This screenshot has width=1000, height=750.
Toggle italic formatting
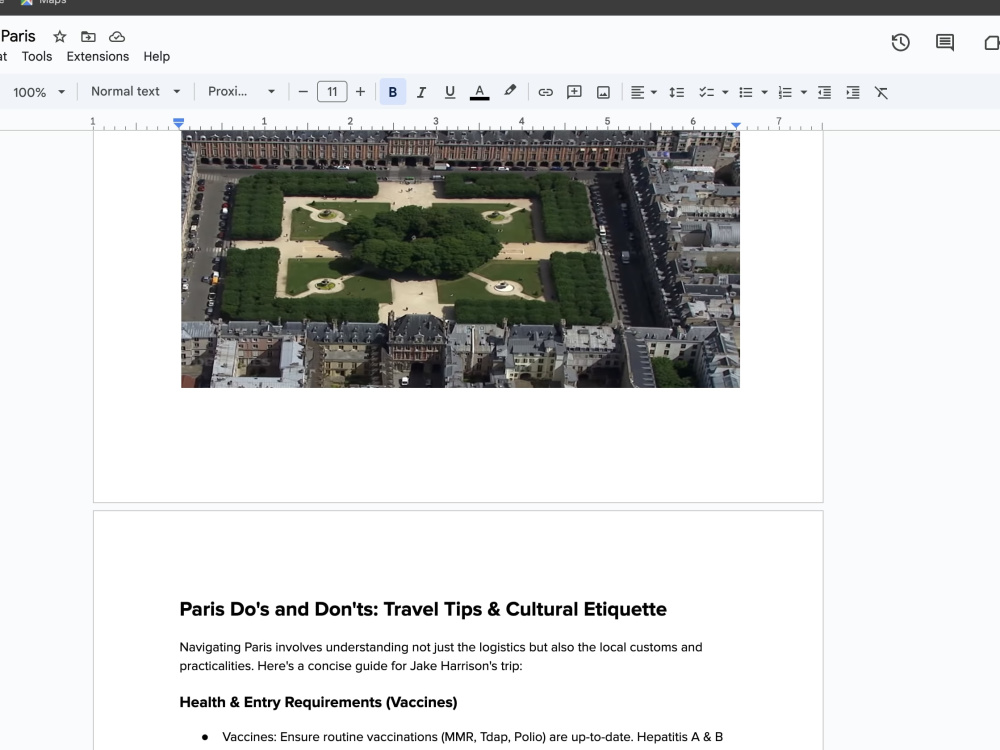point(421,92)
